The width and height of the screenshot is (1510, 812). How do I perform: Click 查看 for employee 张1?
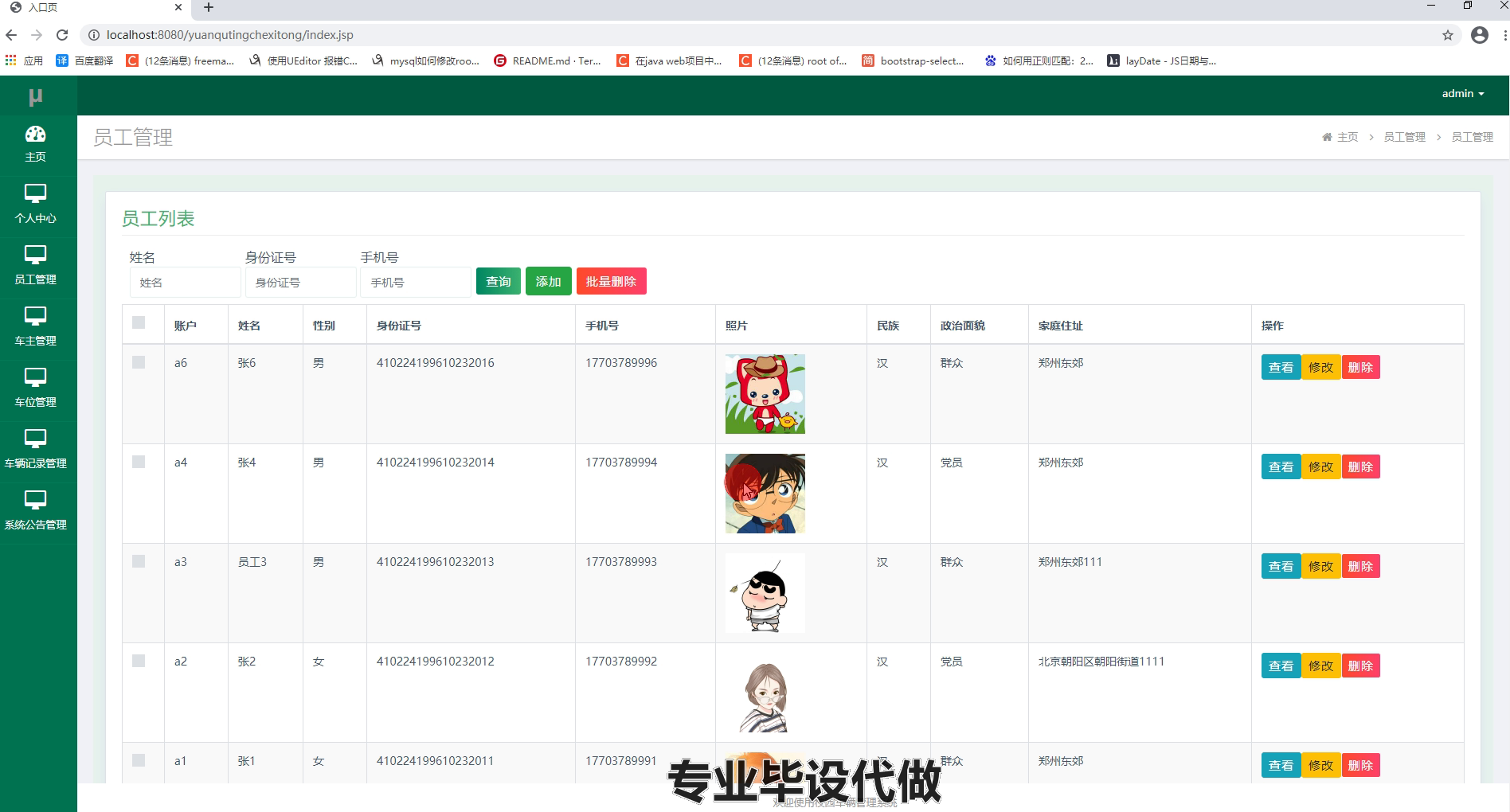[1281, 765]
